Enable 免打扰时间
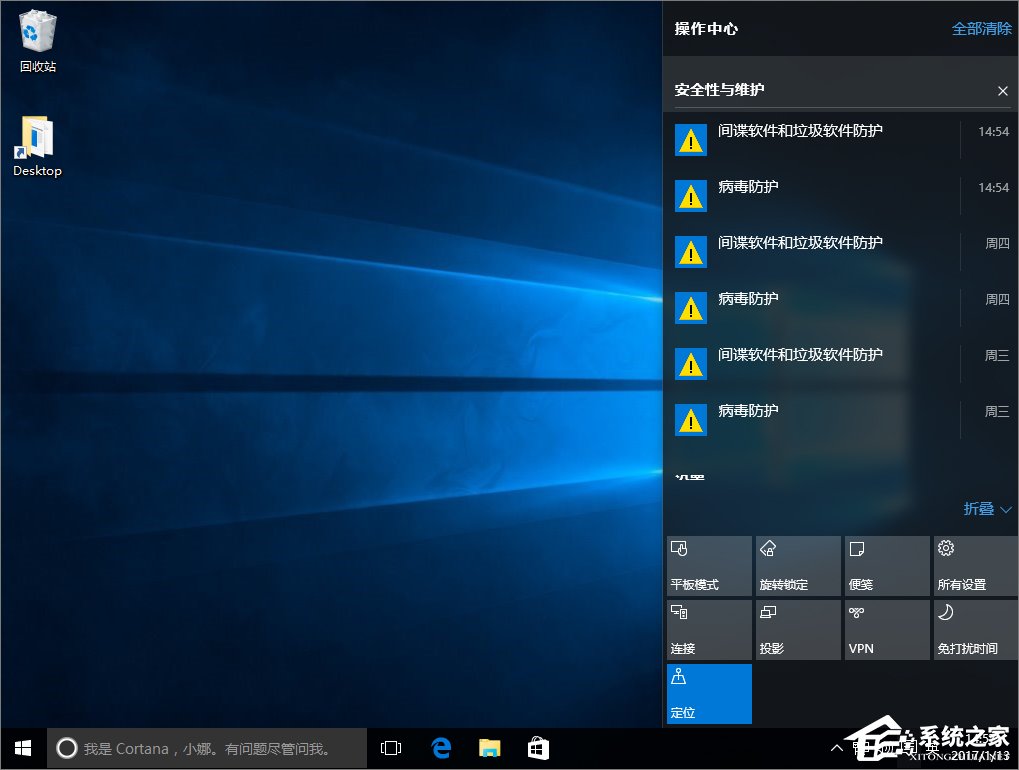Screen dimensions: 1019x770 click(x=975, y=629)
